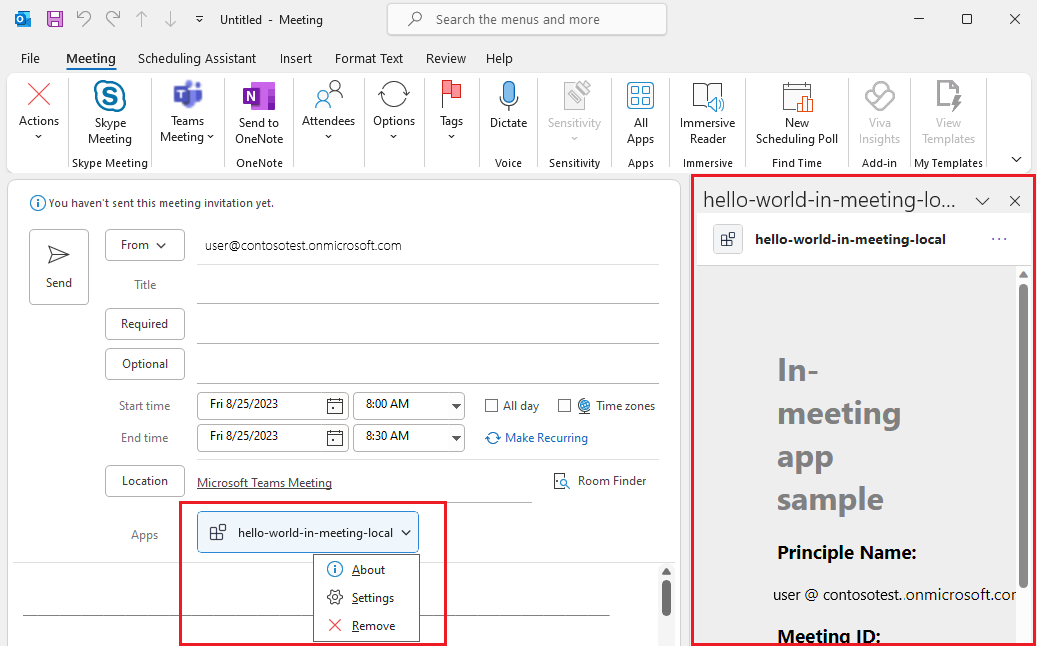Click the Previous Item up arrow

(142, 19)
